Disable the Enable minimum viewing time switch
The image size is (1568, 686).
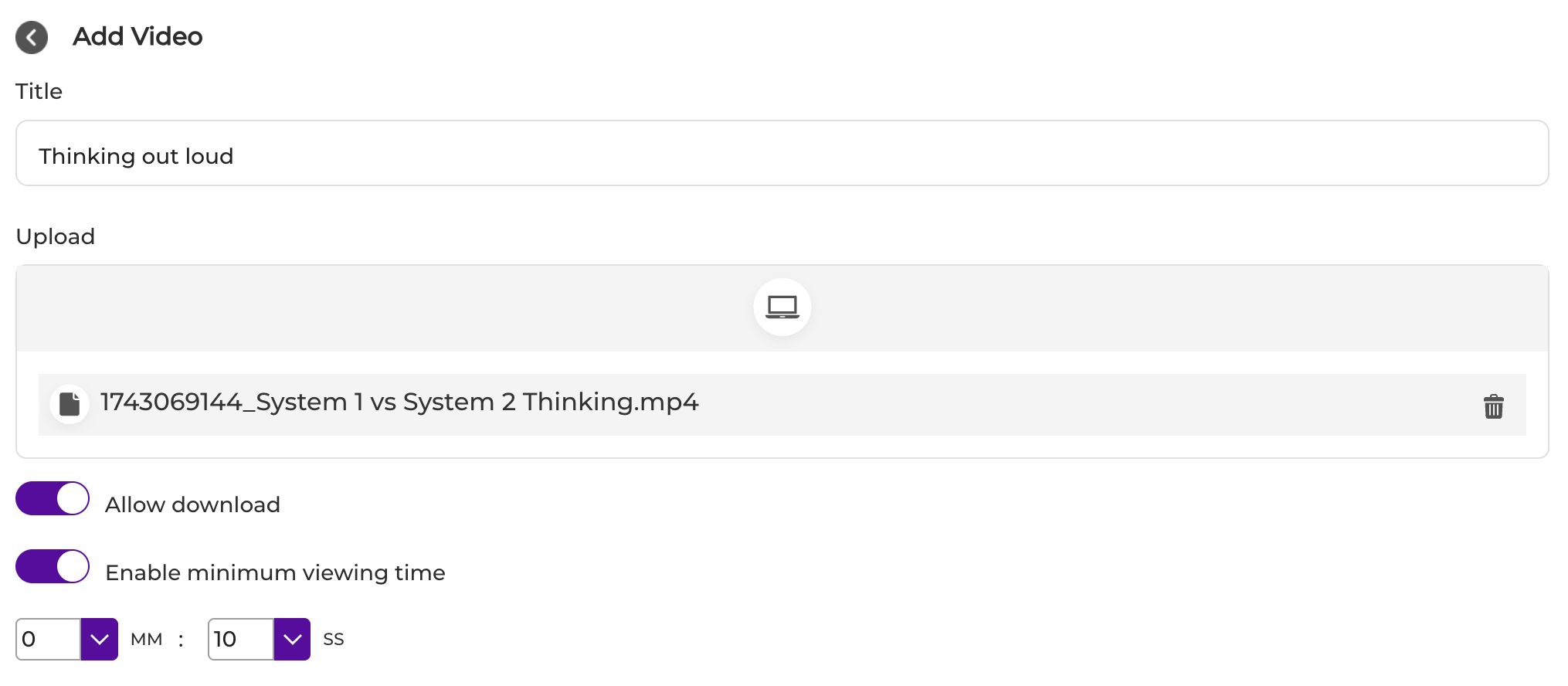[x=53, y=566]
